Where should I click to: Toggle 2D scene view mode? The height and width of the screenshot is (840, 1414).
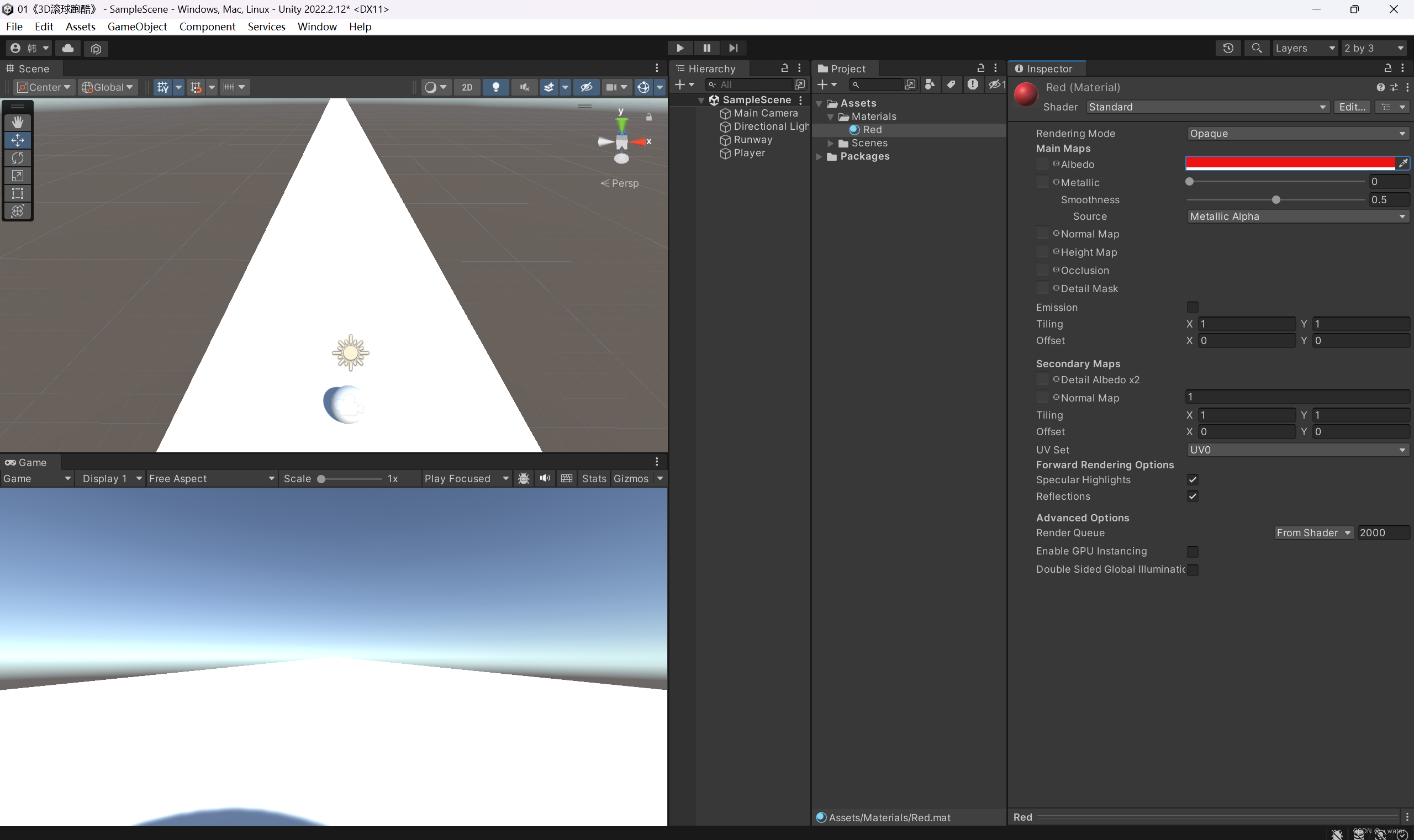[467, 87]
